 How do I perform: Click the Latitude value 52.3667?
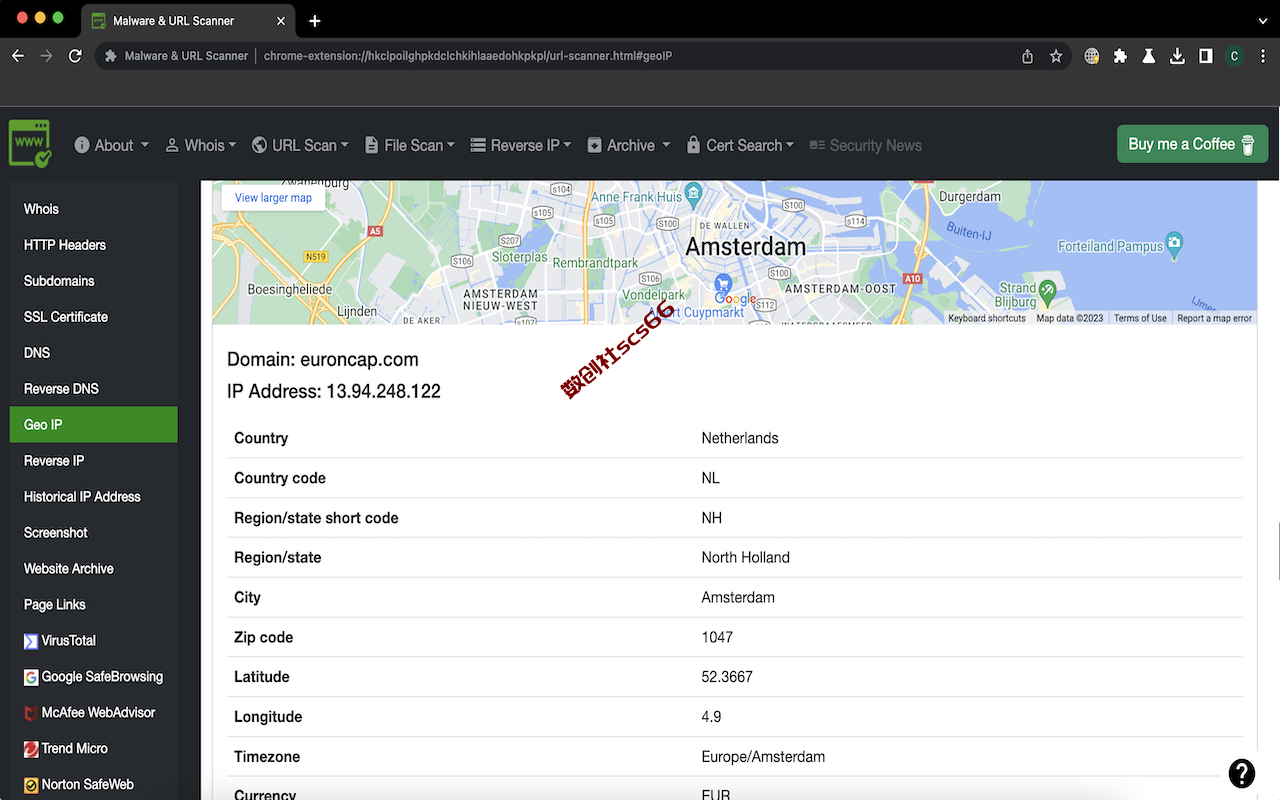pyautogui.click(x=727, y=677)
